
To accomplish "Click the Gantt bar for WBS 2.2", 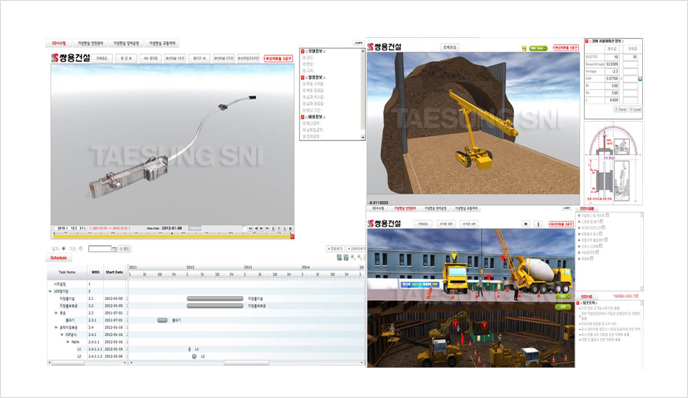I will point(215,306).
